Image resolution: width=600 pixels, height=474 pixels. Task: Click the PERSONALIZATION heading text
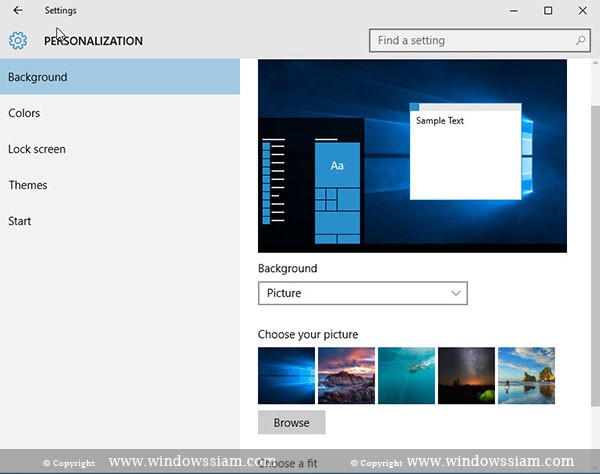(x=93, y=41)
